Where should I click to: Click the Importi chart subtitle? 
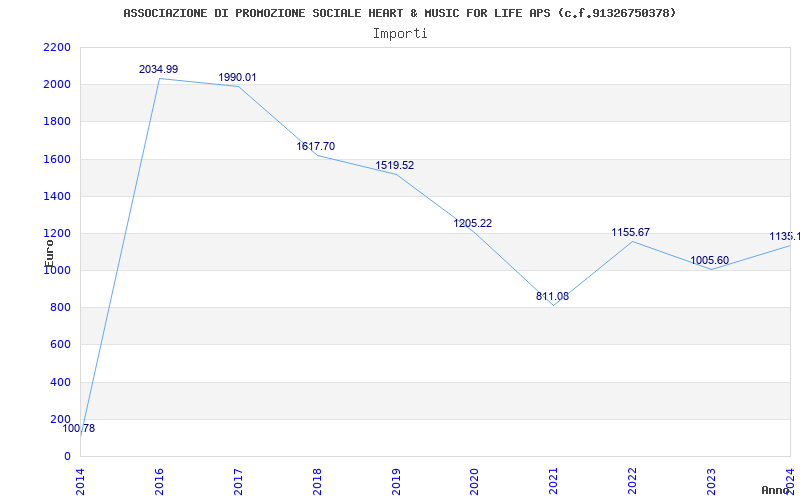click(400, 33)
